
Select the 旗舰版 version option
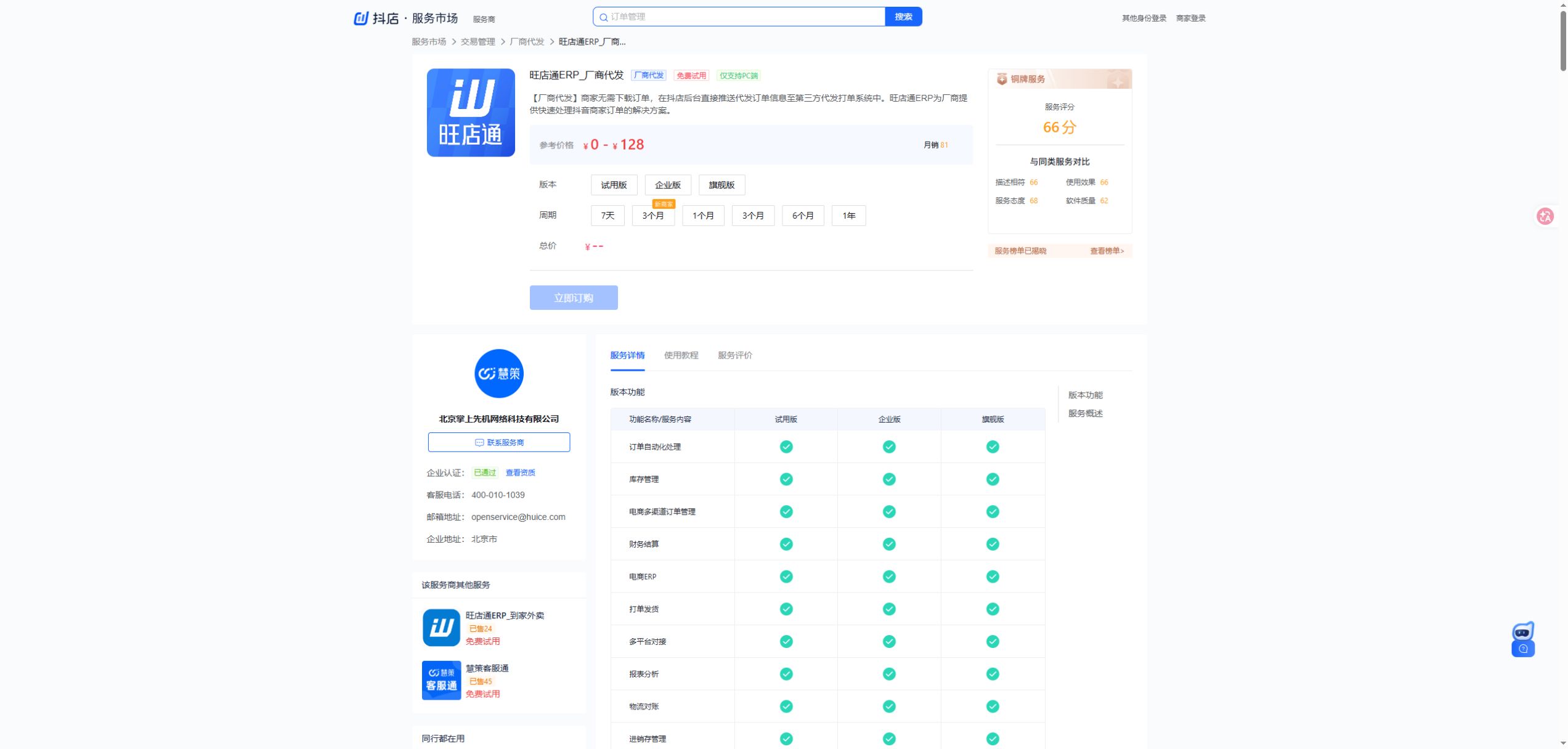click(721, 185)
